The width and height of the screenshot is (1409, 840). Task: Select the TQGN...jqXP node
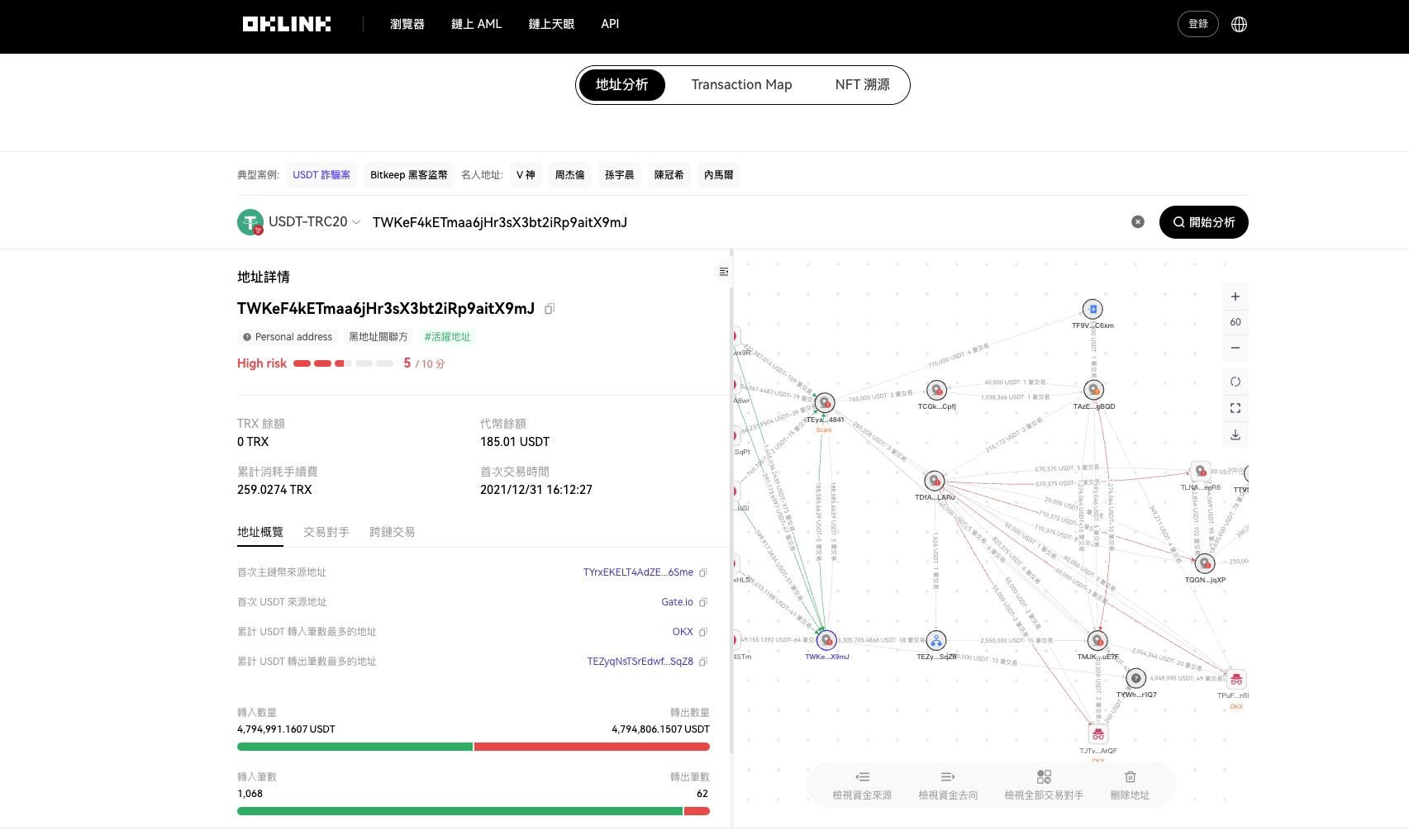click(1205, 563)
